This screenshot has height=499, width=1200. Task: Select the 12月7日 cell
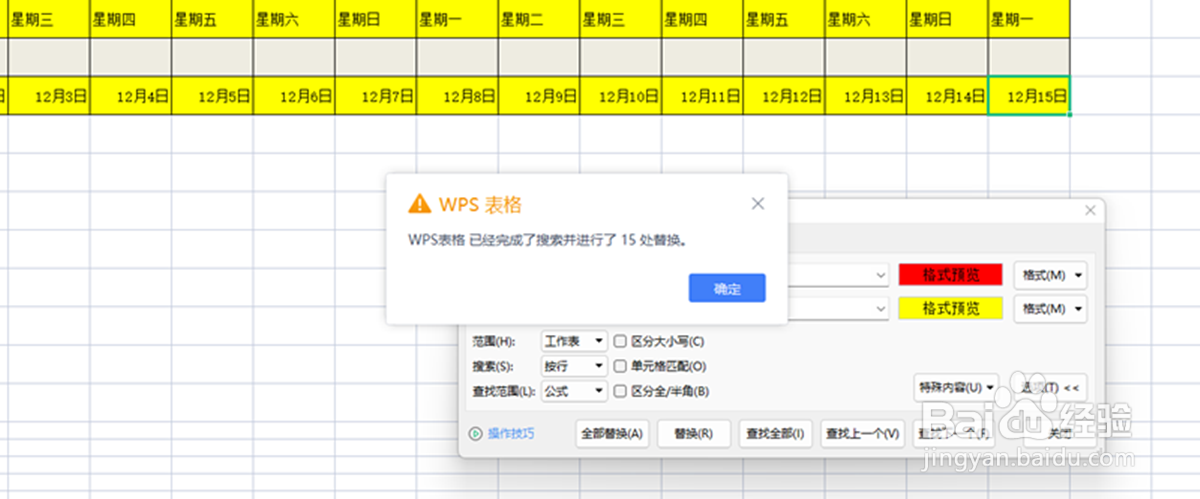tap(375, 96)
